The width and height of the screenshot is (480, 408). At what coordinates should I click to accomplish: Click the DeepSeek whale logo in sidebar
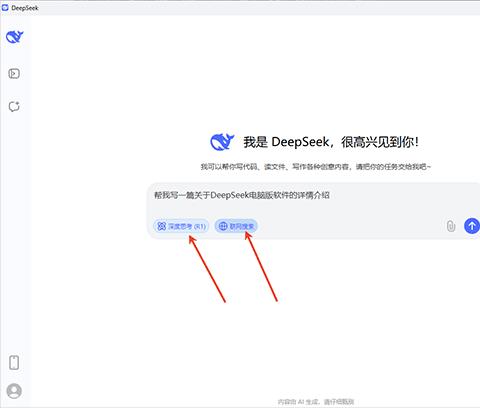15,37
